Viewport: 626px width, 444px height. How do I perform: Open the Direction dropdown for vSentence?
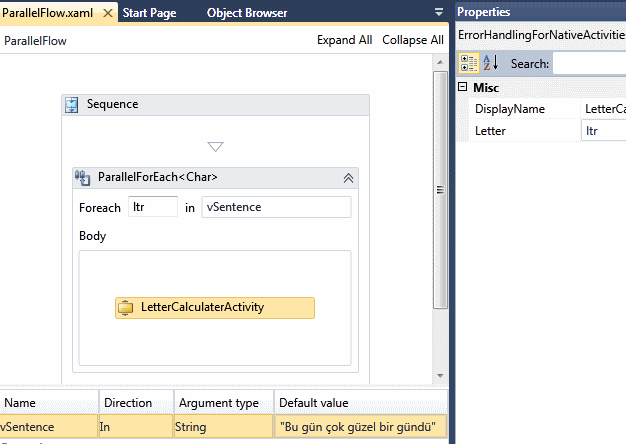coord(136,427)
